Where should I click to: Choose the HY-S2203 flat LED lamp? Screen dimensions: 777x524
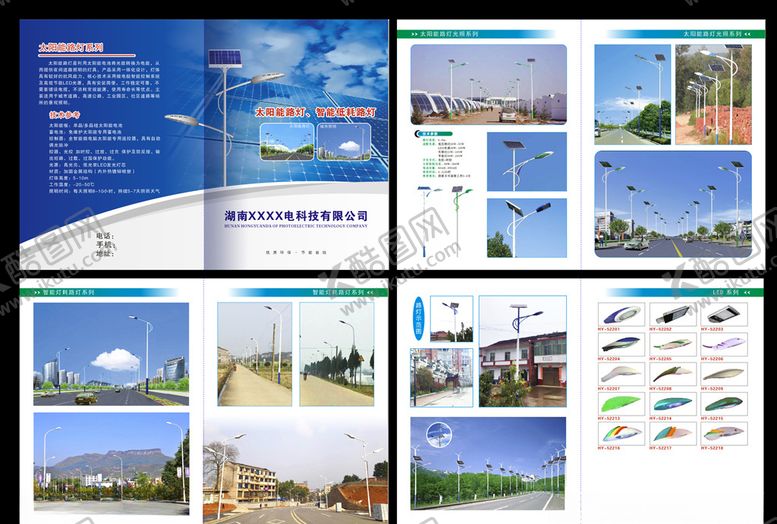click(x=723, y=315)
